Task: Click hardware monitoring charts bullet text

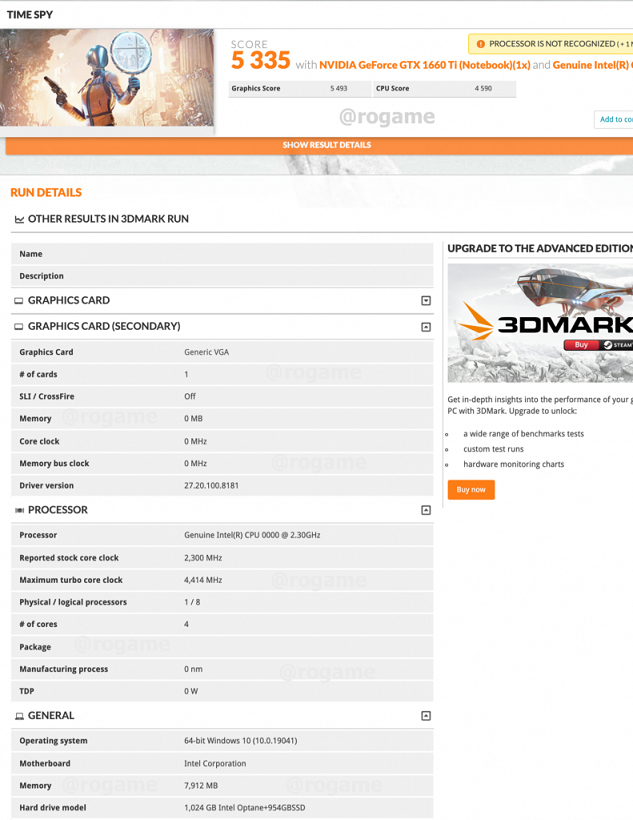Action: click(514, 464)
